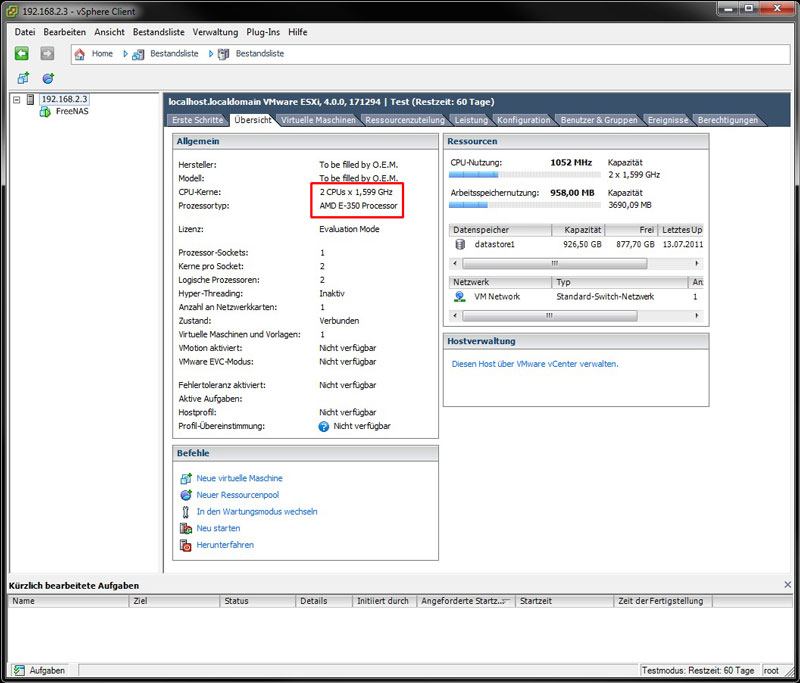This screenshot has width=800, height=683.
Task: Click the Neuer Ressourcenpool link
Action: click(x=238, y=495)
